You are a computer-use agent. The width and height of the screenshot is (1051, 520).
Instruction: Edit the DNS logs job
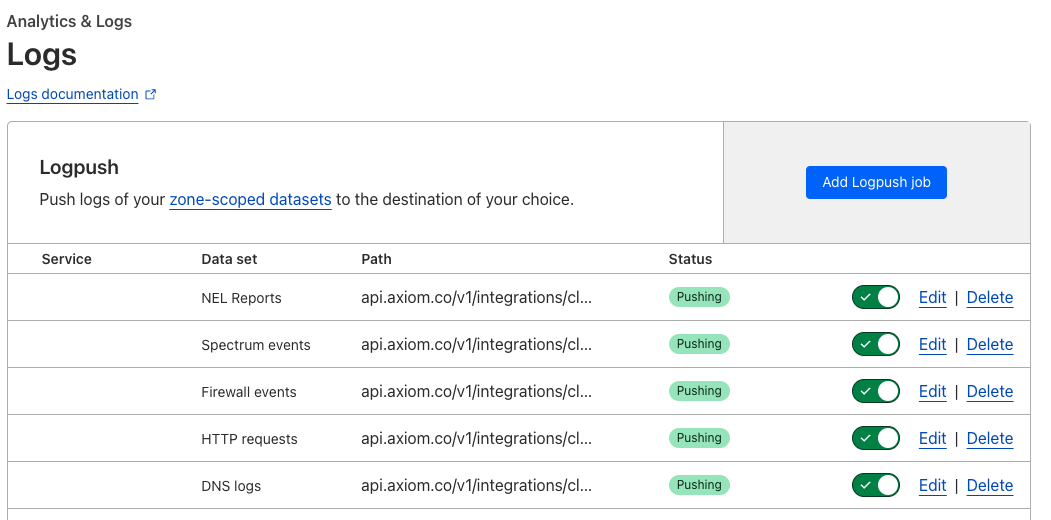click(x=932, y=485)
